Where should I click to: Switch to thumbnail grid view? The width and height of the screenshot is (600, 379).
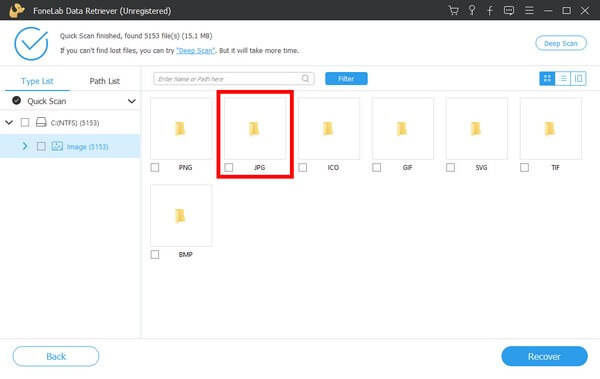(547, 78)
